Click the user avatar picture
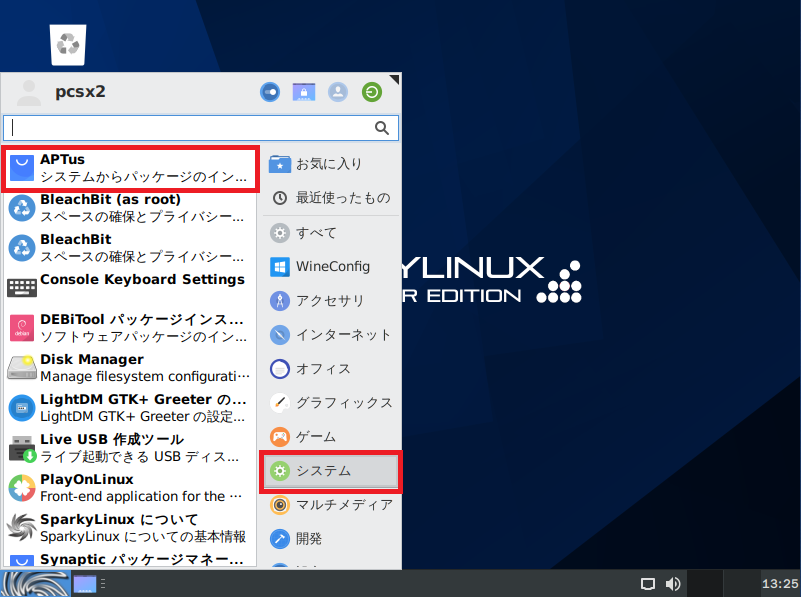The width and height of the screenshot is (801, 597). pos(29,92)
